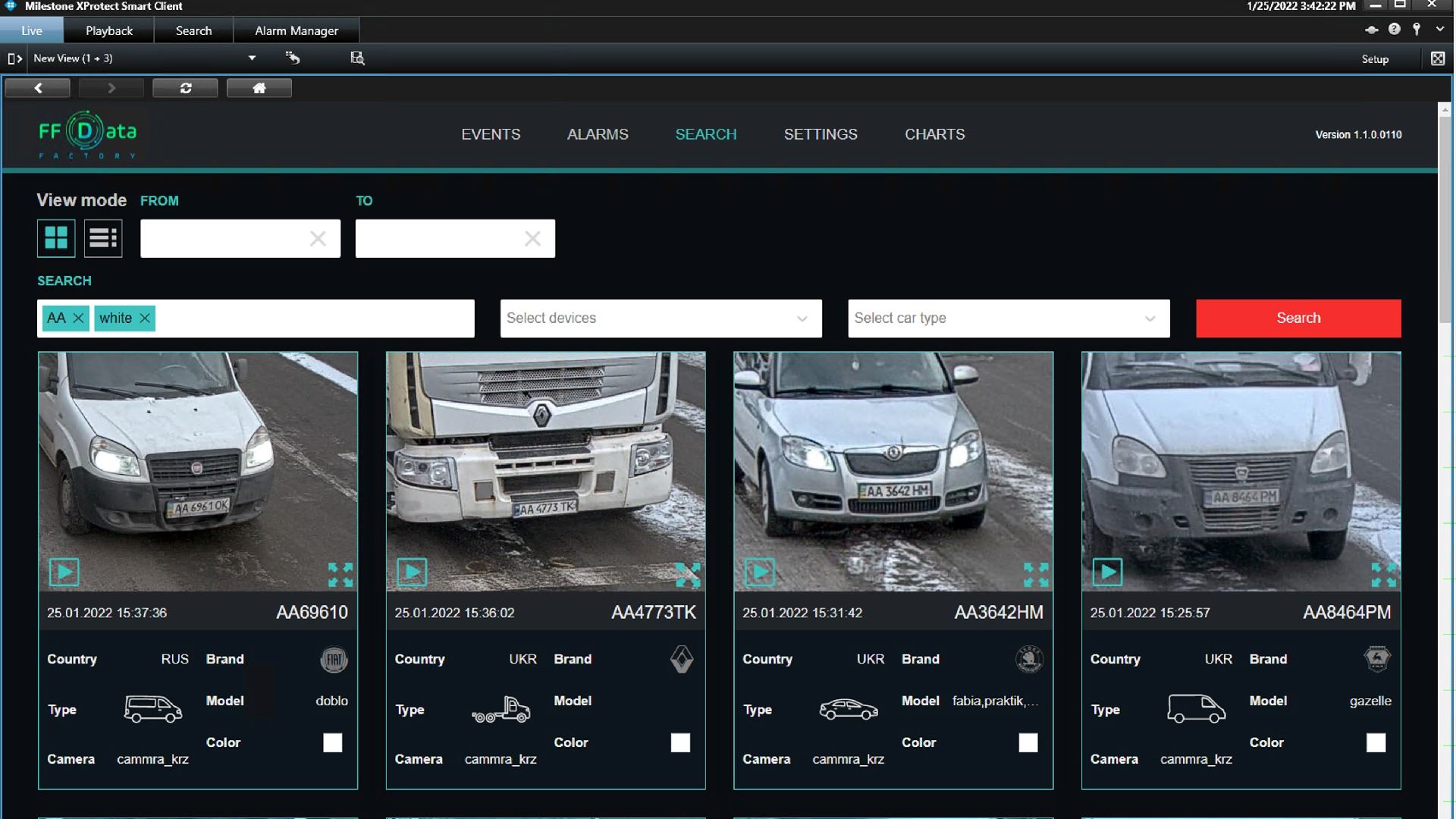This screenshot has width=1456, height=819.
Task: Expand the AA8464PM image fullscreen
Action: pos(1384,575)
